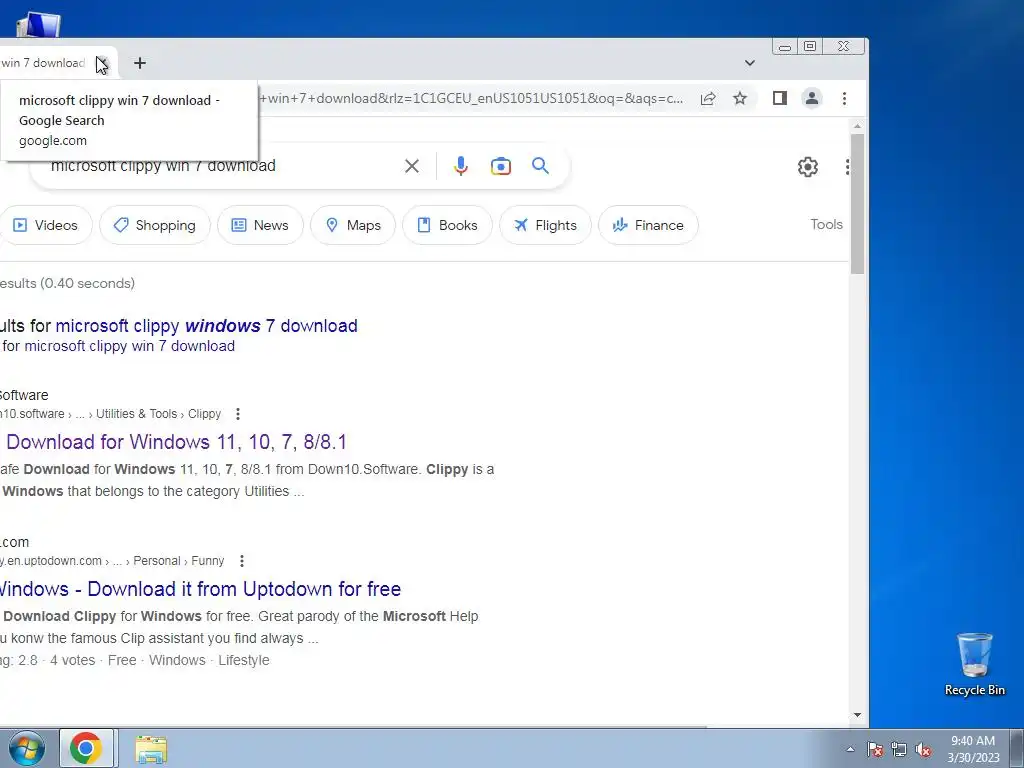Click the magnifier search button
The width and height of the screenshot is (1024, 768).
pyautogui.click(x=540, y=166)
